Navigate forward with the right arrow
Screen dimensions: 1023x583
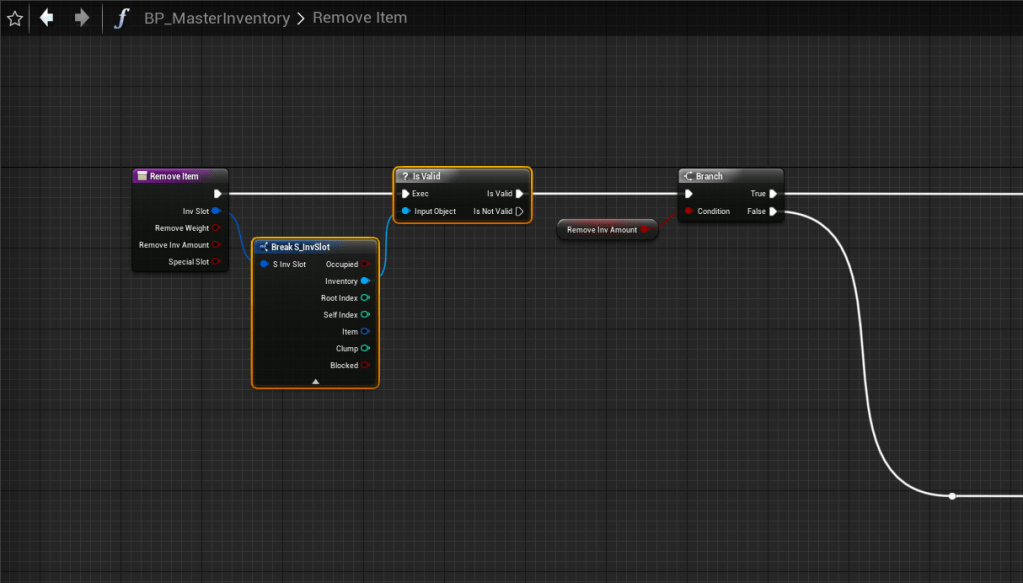[82, 18]
